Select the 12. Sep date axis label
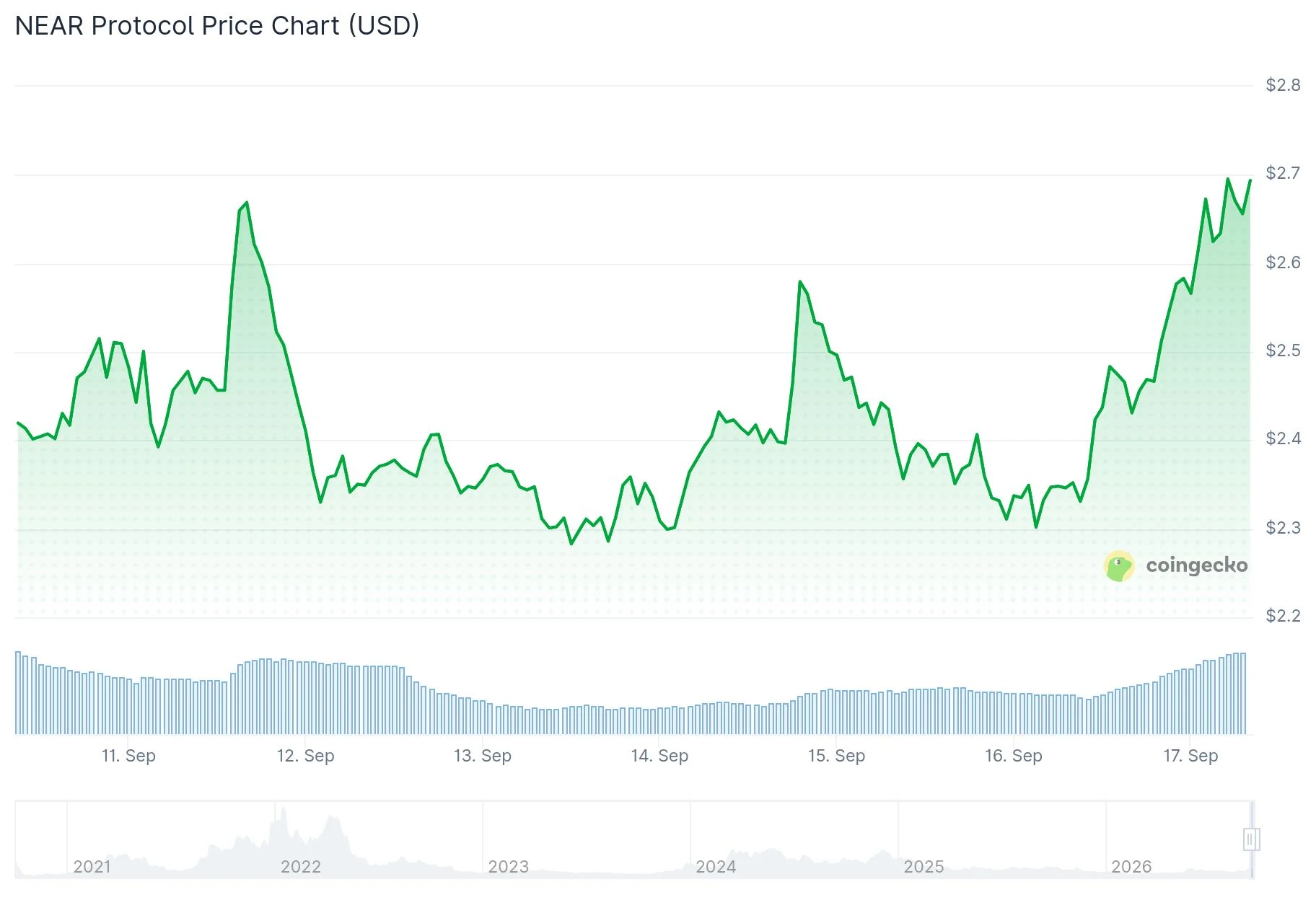1316x900 pixels. (306, 755)
